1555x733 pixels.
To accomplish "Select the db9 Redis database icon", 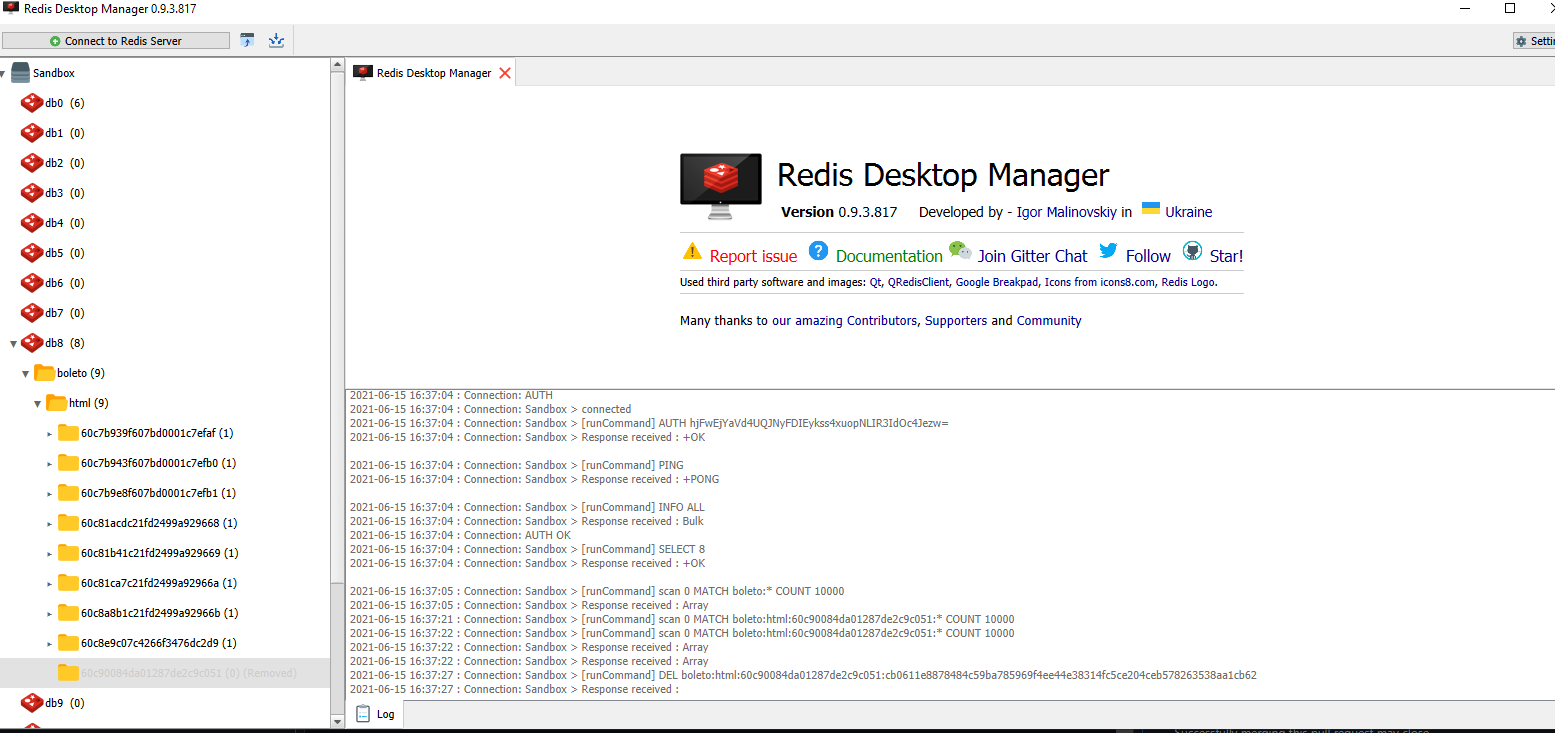I will pyautogui.click(x=32, y=703).
